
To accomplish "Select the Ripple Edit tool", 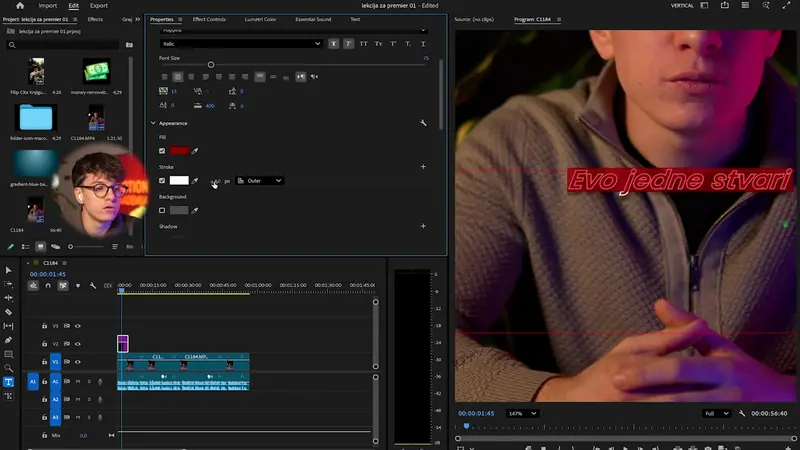I will pyautogui.click(x=8, y=298).
